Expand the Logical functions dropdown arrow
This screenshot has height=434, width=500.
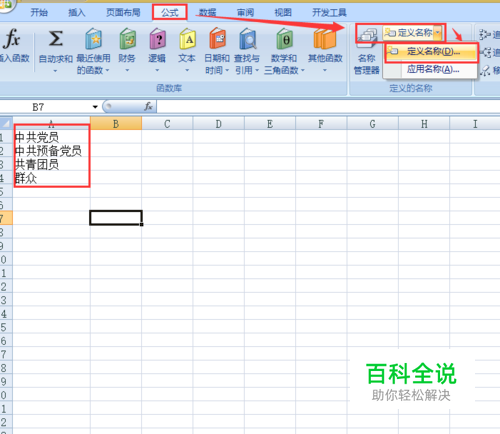(x=157, y=70)
